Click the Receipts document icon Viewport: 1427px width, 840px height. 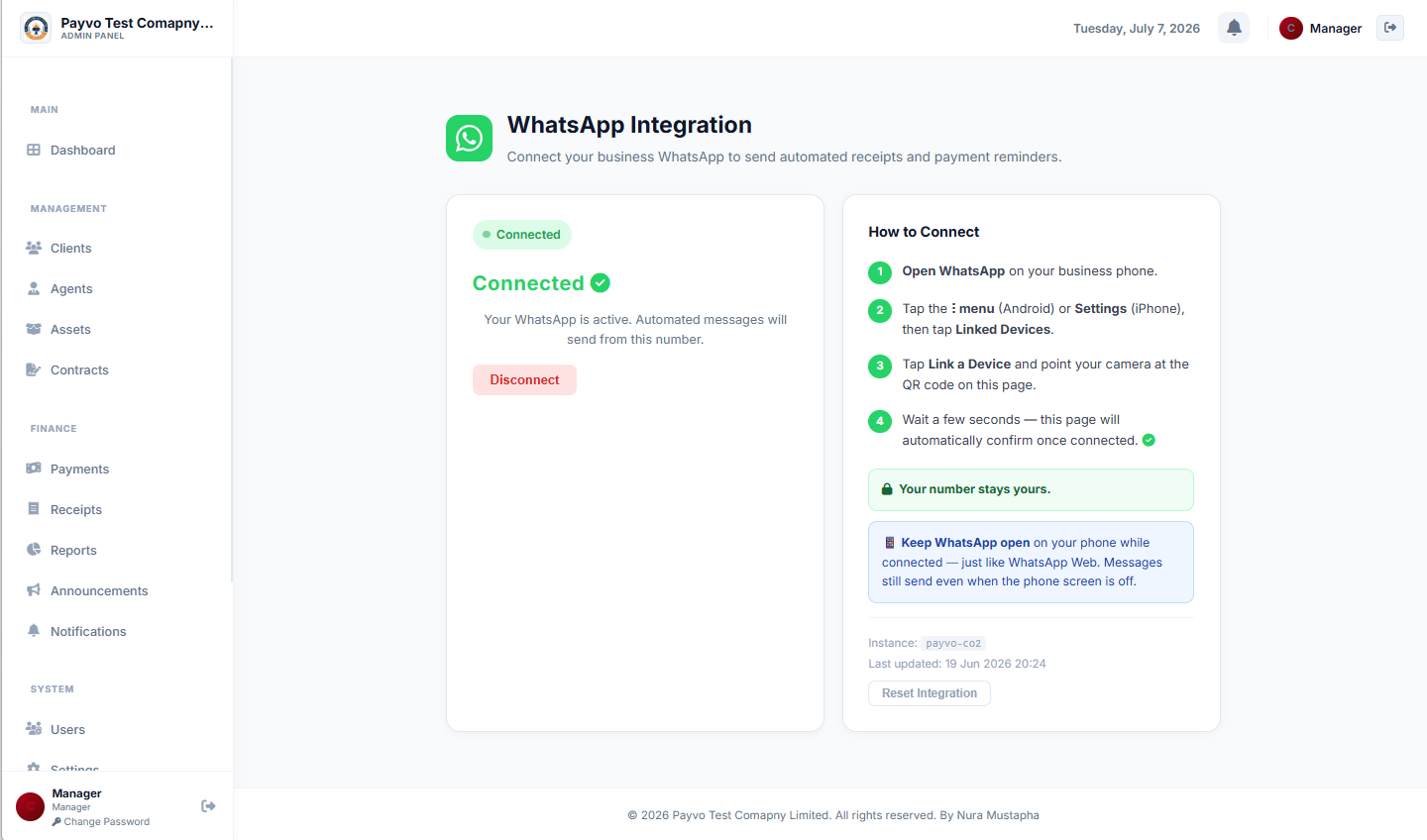tap(34, 509)
